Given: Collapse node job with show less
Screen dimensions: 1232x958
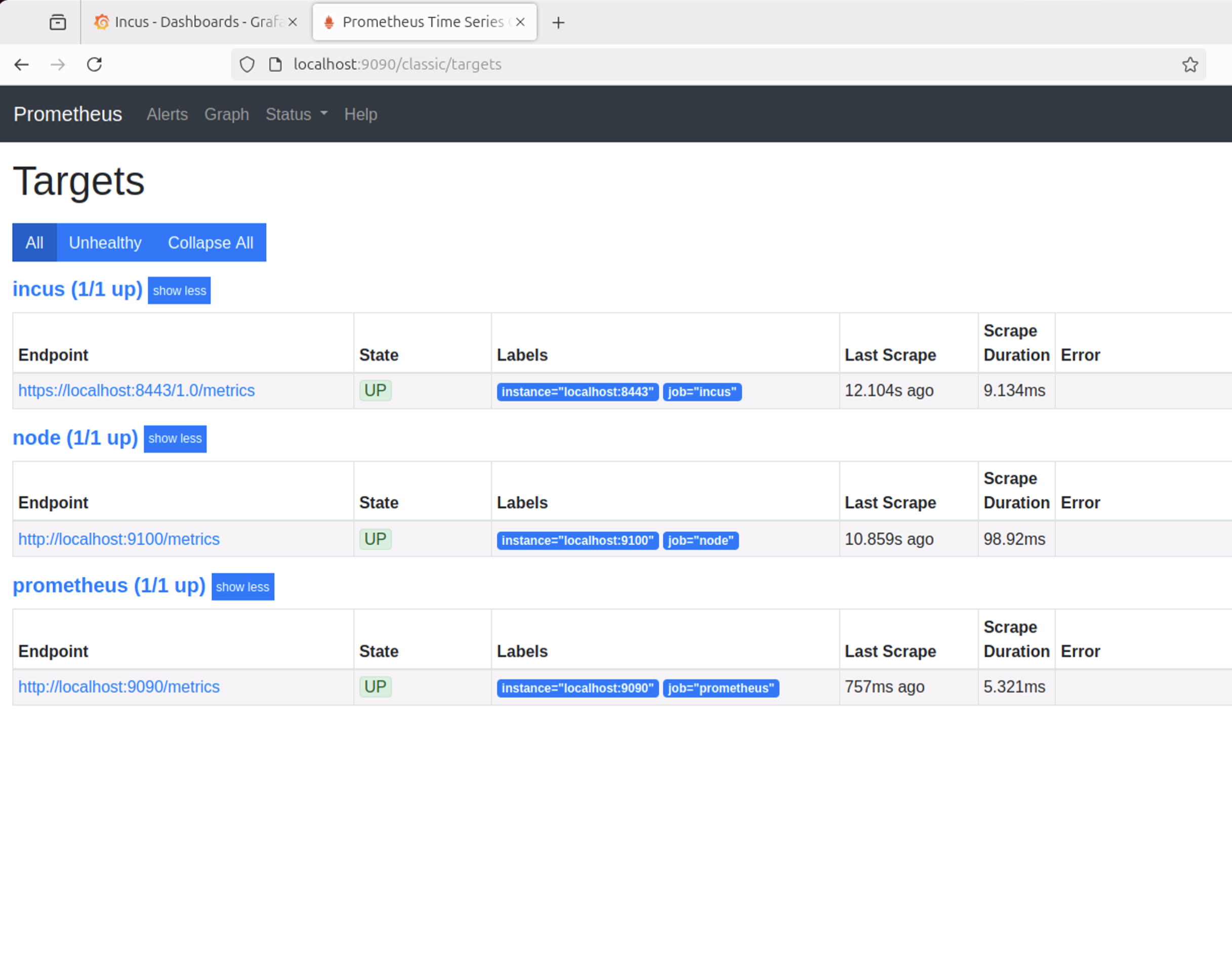Looking at the screenshot, I should click(175, 439).
